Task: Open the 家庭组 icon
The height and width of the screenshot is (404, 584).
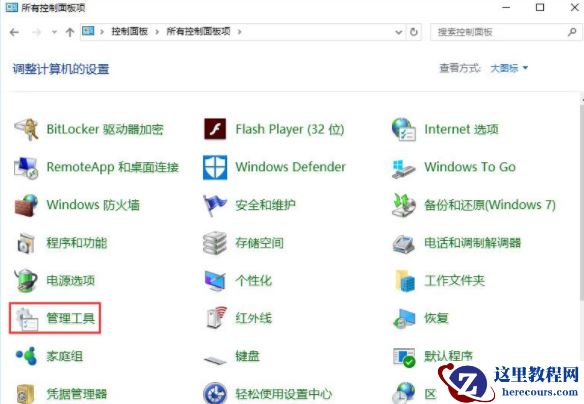Action: (x=26, y=356)
